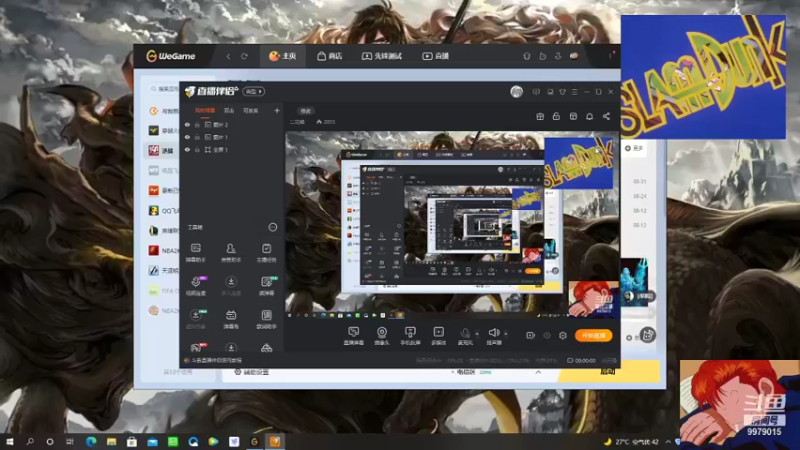Switch to the third scene tab
The width and height of the screenshot is (800, 450).
click(250, 111)
